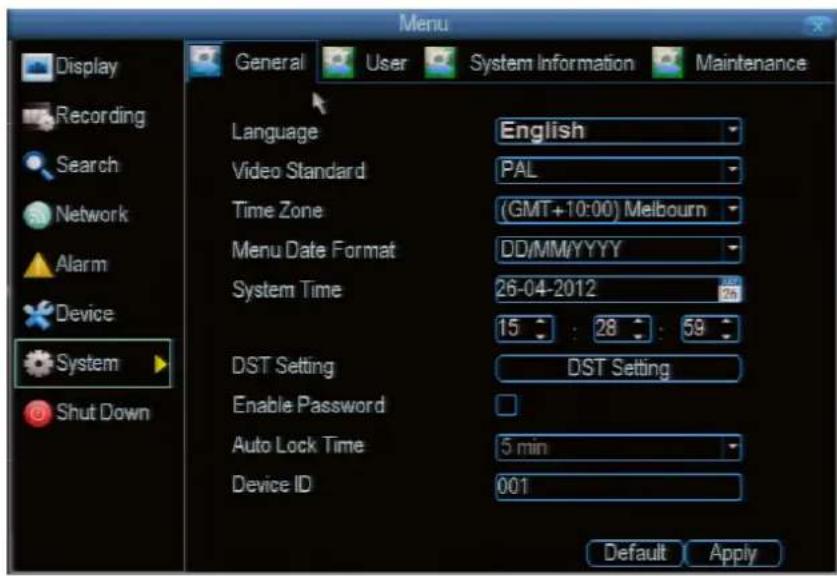Image resolution: width=837 pixels, height=576 pixels.
Task: Click the Device wrench icon
Action: [38, 314]
